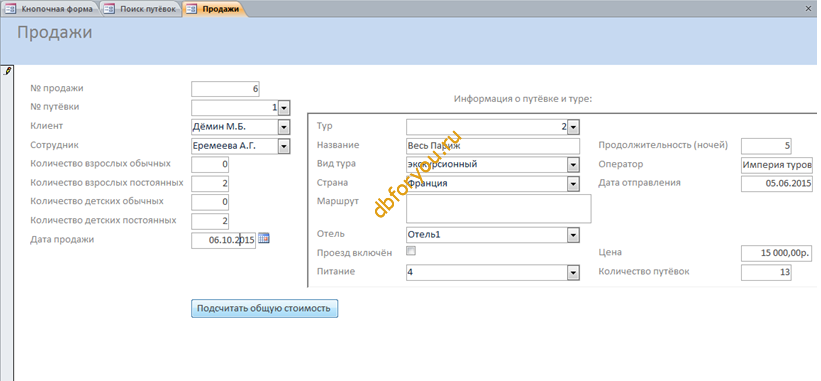Switch to the Кнопочная форма tab
The height and width of the screenshot is (381, 821).
(50, 9)
